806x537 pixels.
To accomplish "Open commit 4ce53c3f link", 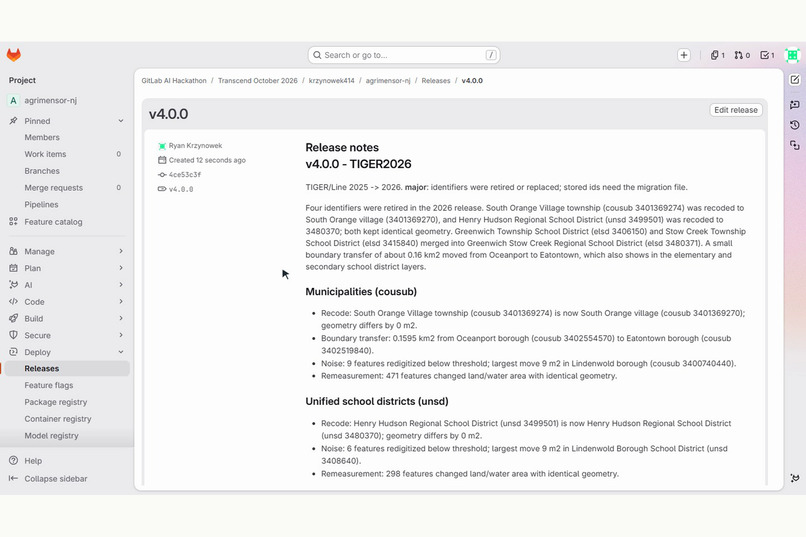I will tap(185, 175).
